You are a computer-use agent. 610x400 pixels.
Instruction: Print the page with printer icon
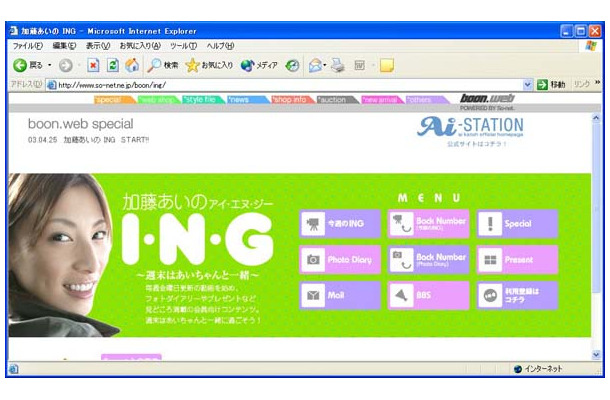[x=338, y=65]
